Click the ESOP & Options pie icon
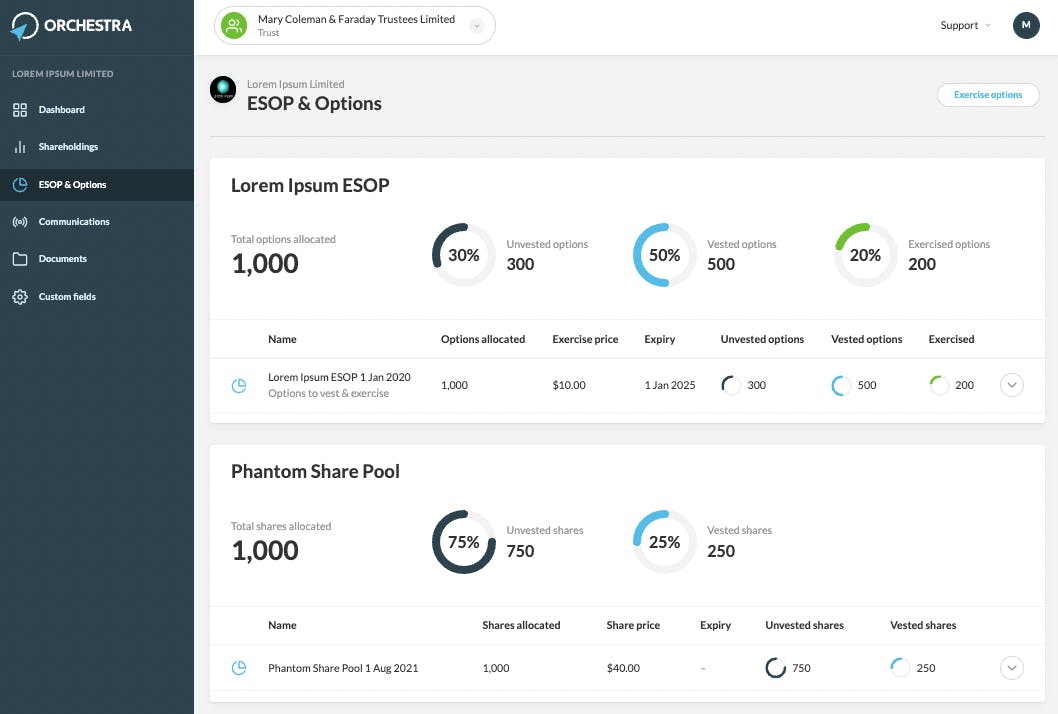Image resolution: width=1058 pixels, height=714 pixels. pyautogui.click(x=20, y=185)
